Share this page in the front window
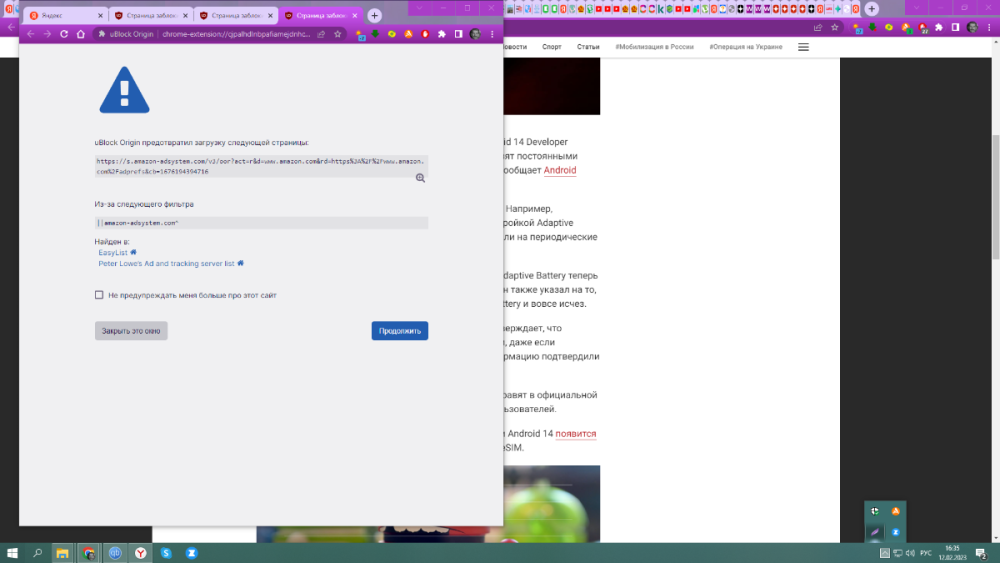This screenshot has width=1000, height=563. click(x=321, y=34)
